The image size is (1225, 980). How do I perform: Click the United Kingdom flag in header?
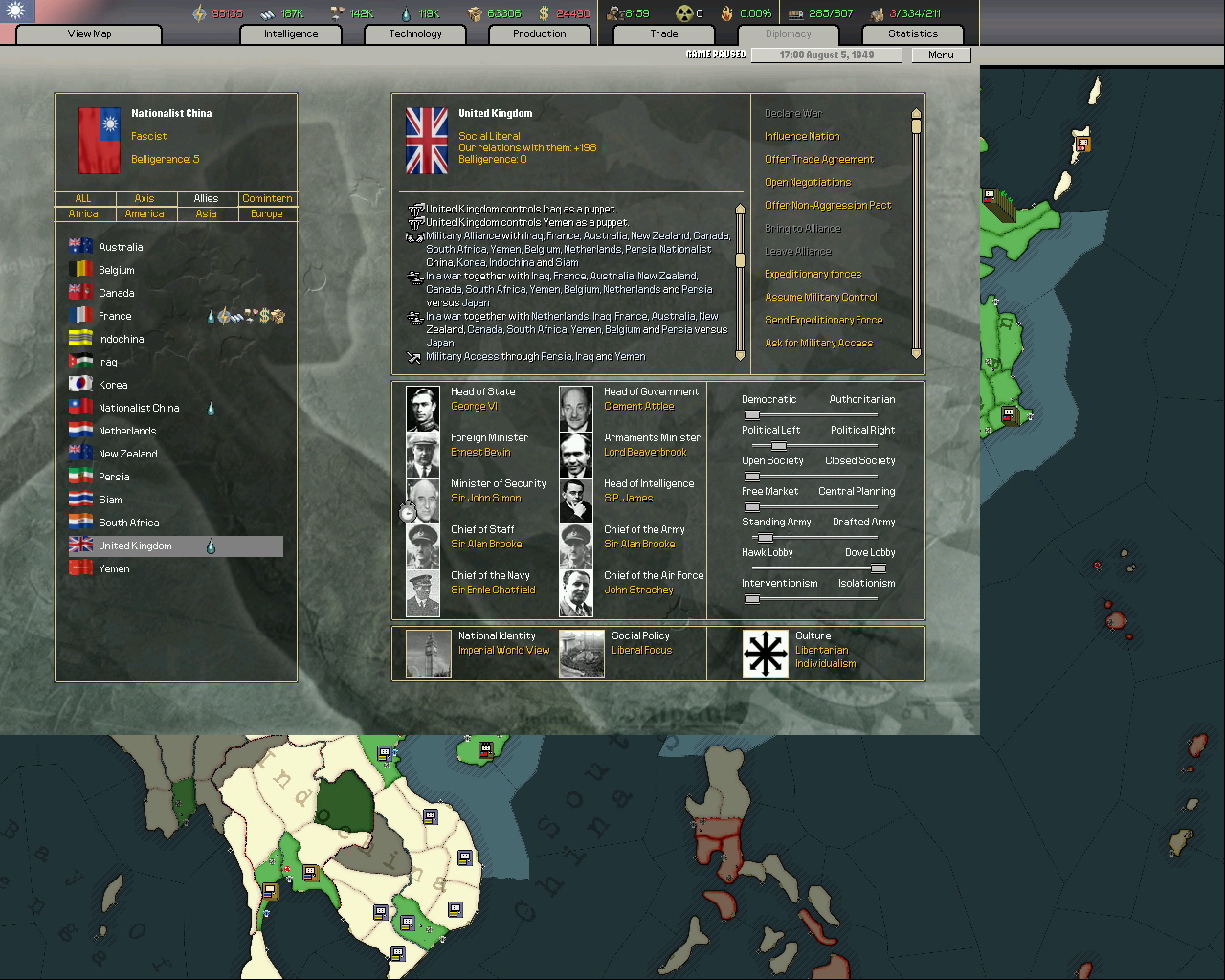pos(427,141)
